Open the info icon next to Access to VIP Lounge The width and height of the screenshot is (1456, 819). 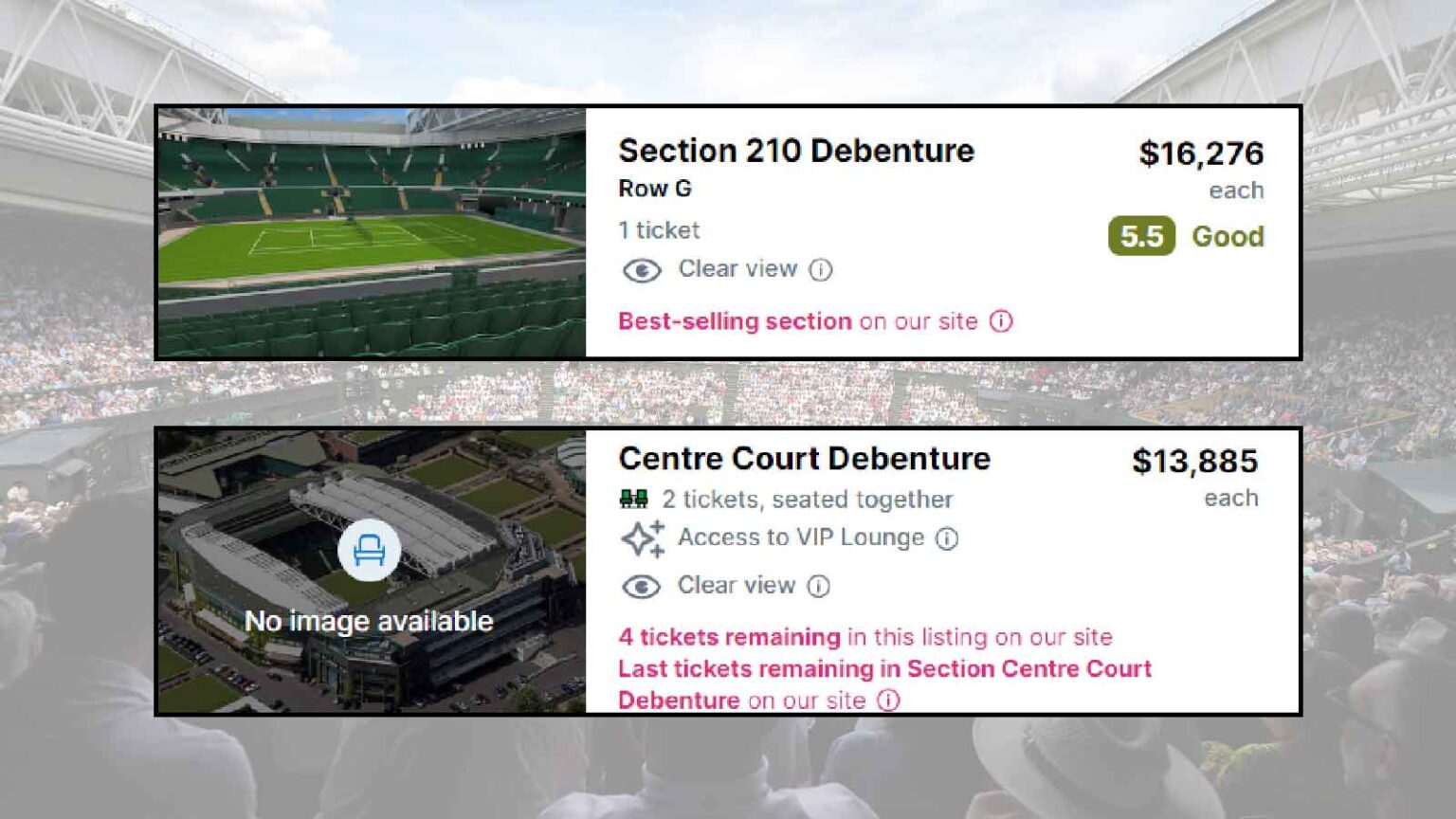pos(945,537)
